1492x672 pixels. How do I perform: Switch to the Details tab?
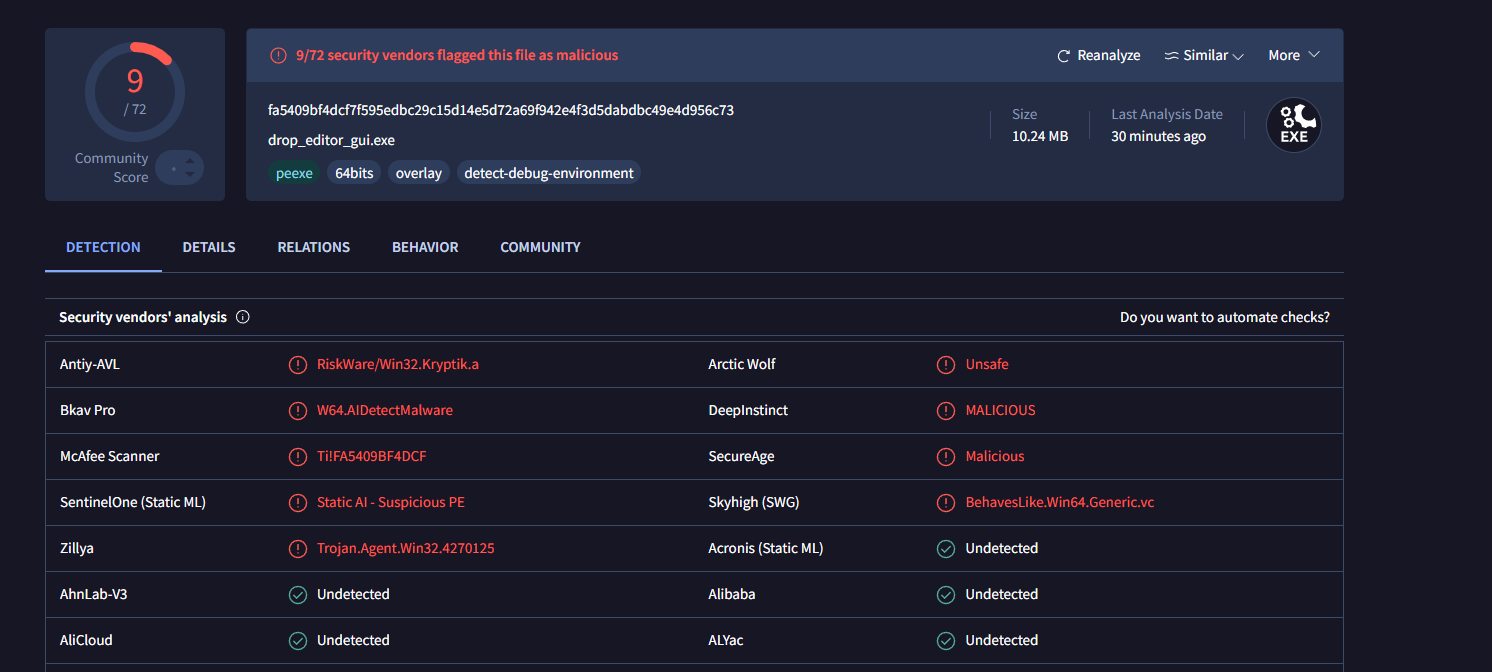209,247
